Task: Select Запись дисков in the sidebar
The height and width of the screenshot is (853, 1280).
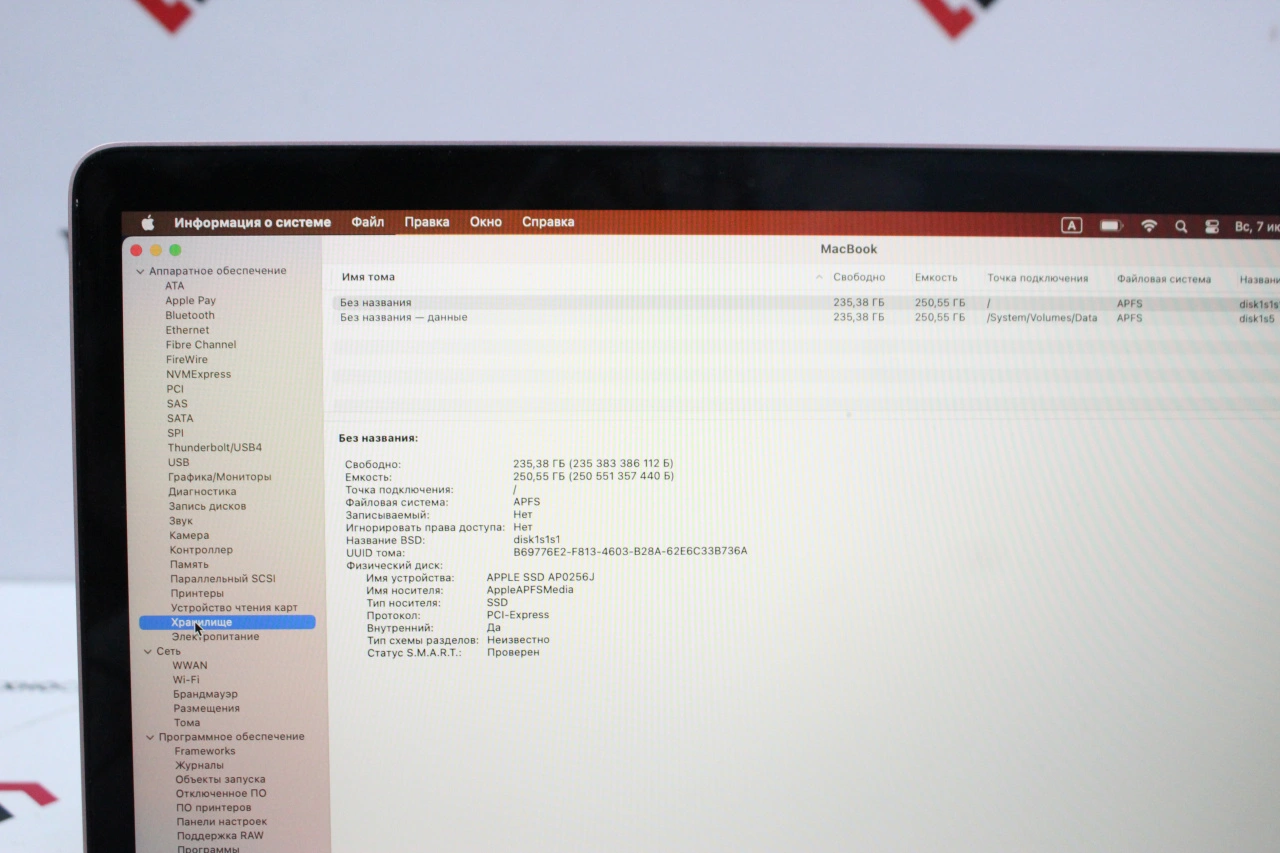Action: tap(207, 506)
